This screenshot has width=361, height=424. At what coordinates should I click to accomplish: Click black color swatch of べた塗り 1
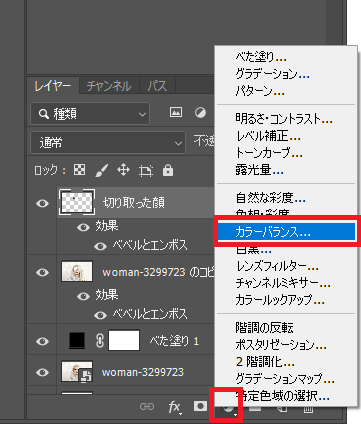tap(77, 341)
